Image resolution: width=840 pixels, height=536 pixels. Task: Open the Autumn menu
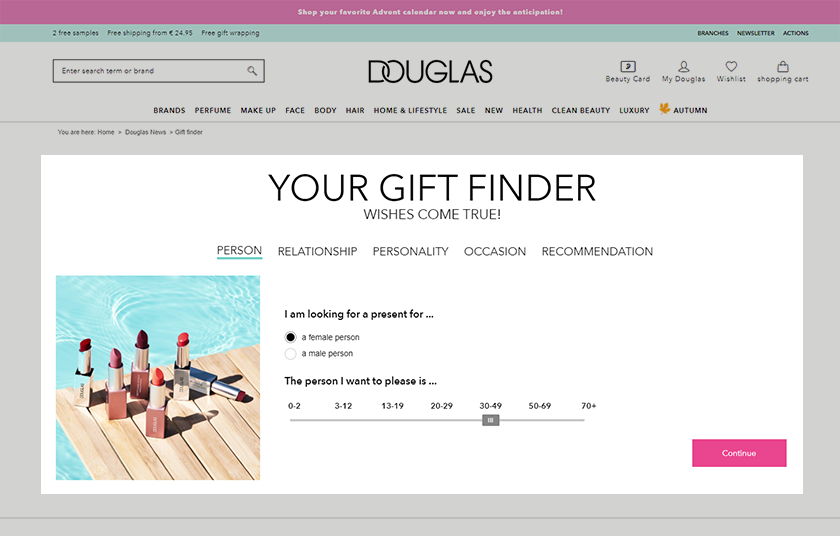click(x=690, y=110)
